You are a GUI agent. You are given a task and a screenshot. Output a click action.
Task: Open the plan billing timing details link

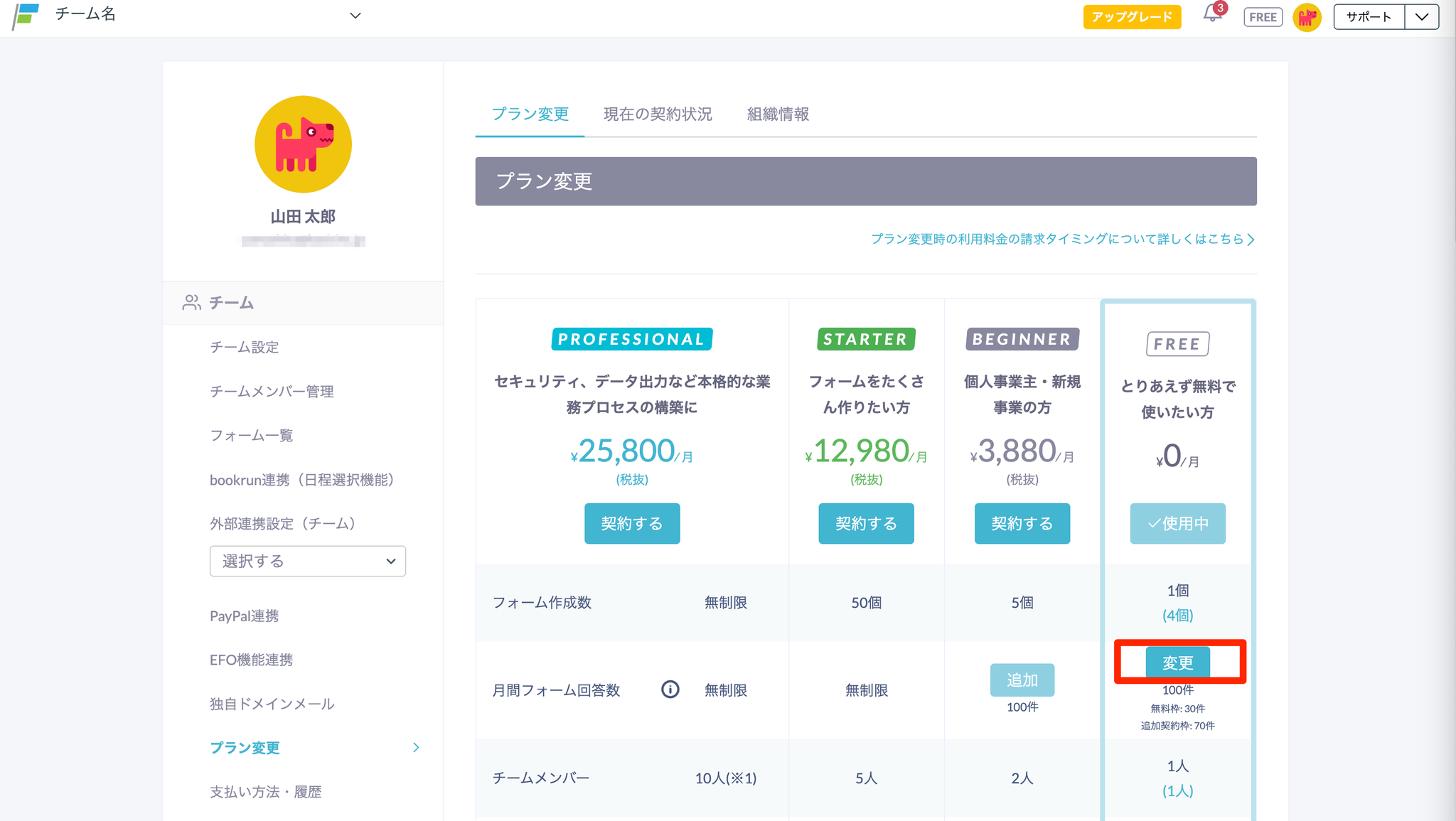pyautogui.click(x=1062, y=240)
